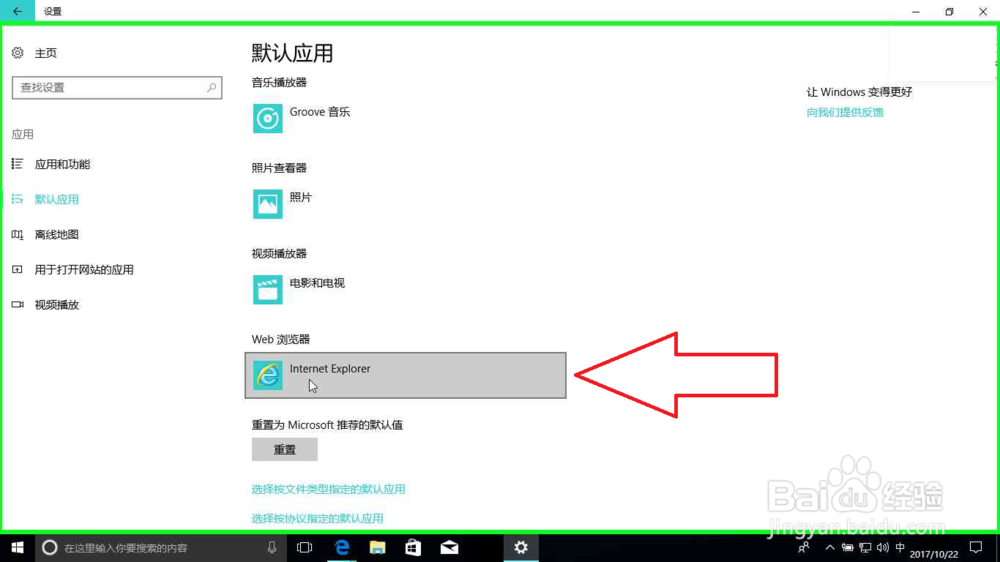Go back with the arrow button
This screenshot has height=562, width=1000.
click(x=17, y=11)
